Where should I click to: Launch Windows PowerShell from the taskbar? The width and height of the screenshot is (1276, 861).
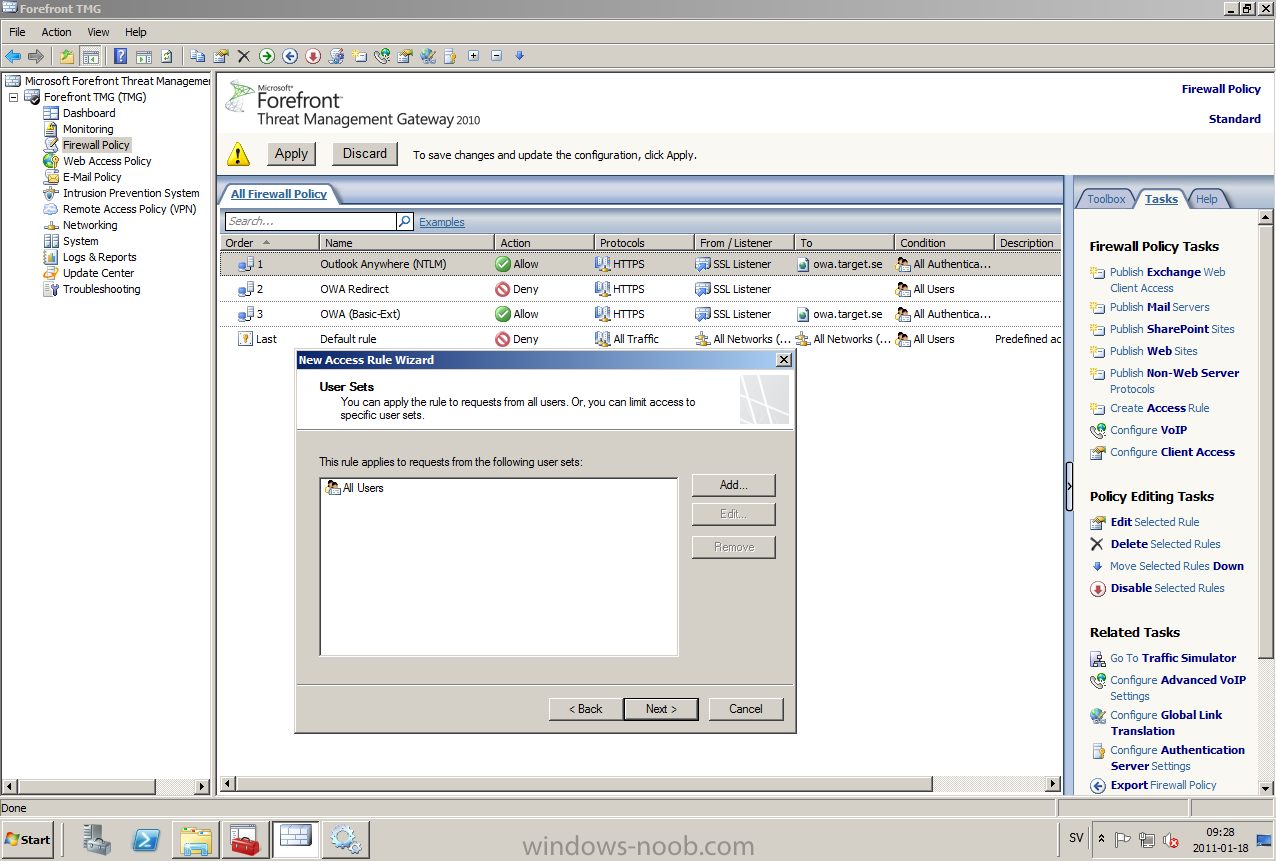146,839
